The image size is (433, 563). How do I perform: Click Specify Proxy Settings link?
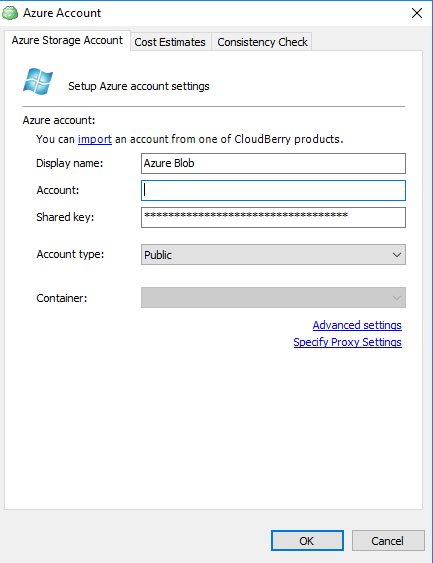click(348, 342)
